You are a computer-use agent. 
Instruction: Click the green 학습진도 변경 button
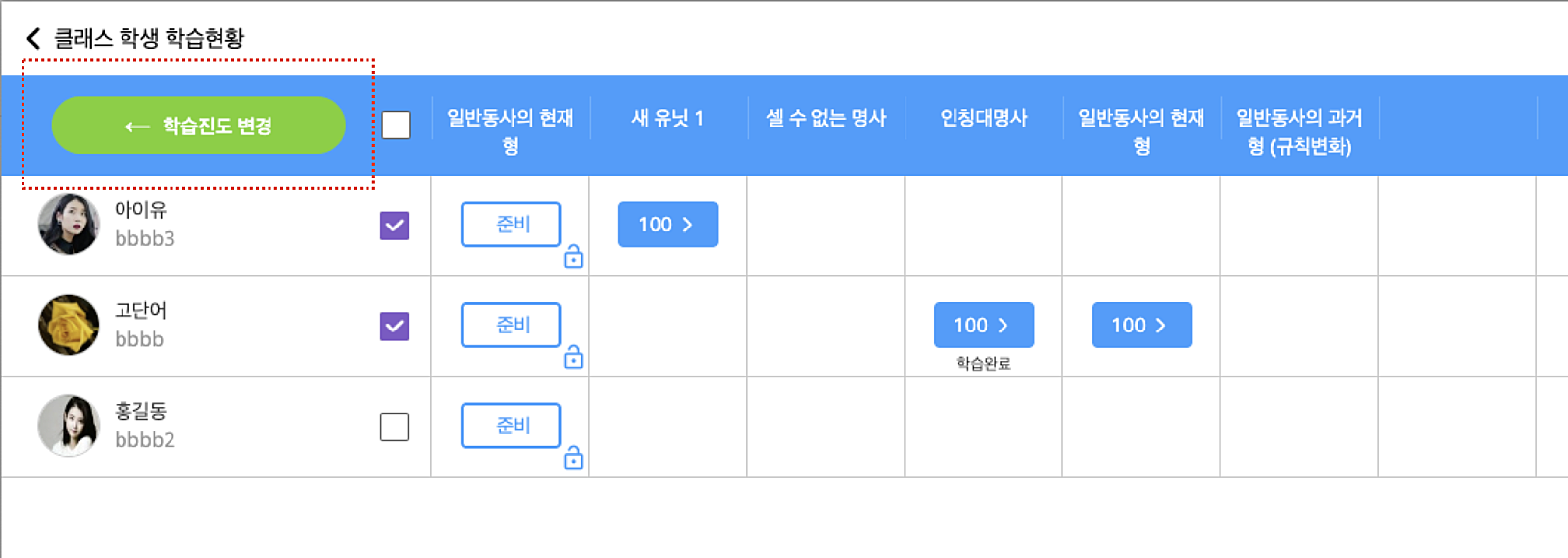[x=198, y=126]
